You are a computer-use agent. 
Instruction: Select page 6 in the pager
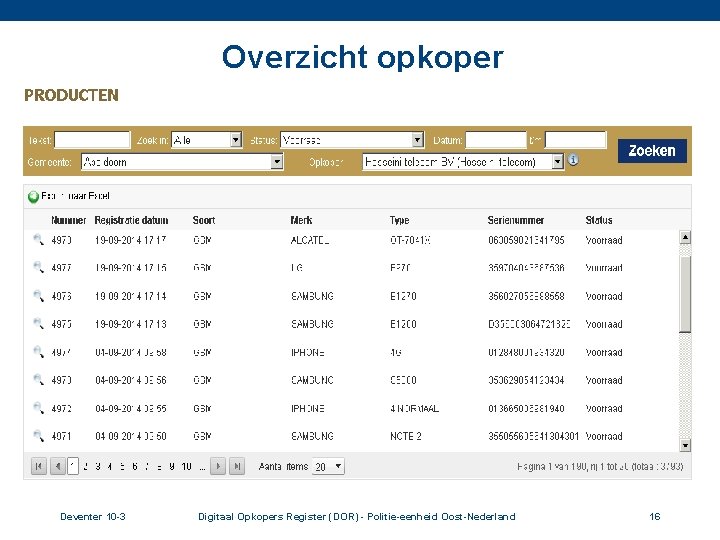click(135, 467)
